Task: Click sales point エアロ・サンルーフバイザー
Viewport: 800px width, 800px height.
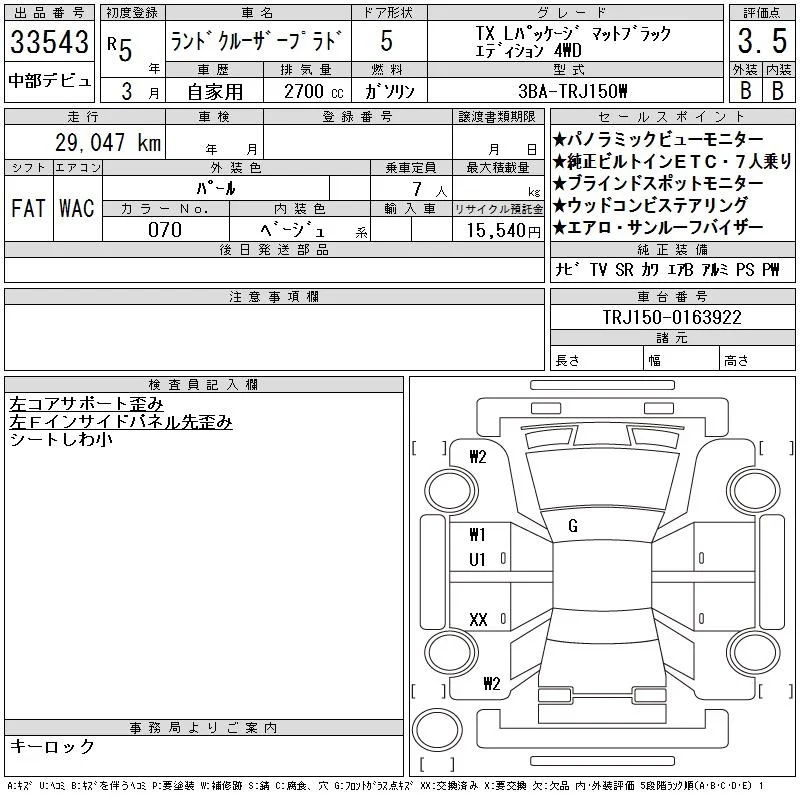Action: pos(658,227)
